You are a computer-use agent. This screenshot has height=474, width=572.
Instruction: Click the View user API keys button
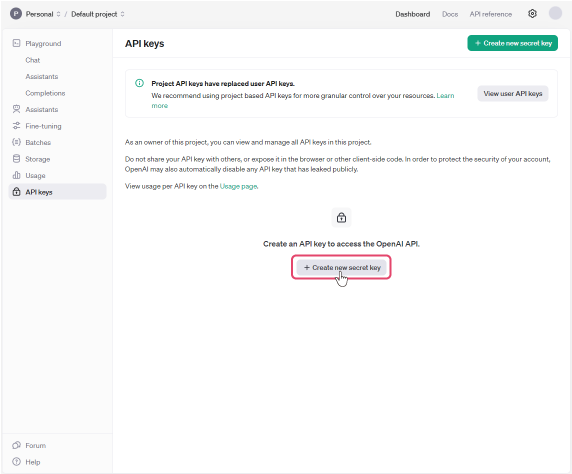click(x=513, y=94)
